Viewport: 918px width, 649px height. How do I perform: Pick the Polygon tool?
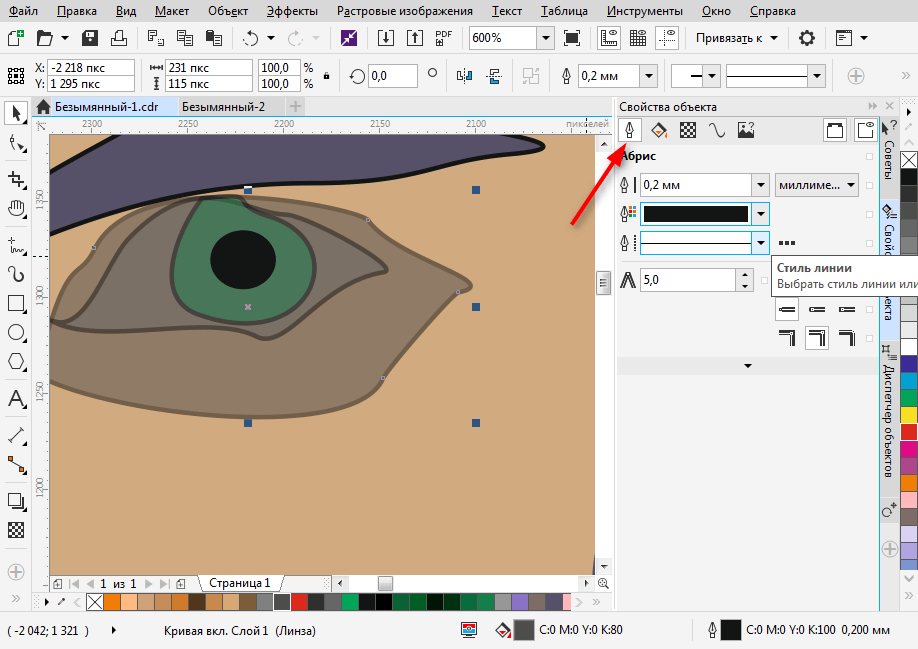click(x=16, y=361)
